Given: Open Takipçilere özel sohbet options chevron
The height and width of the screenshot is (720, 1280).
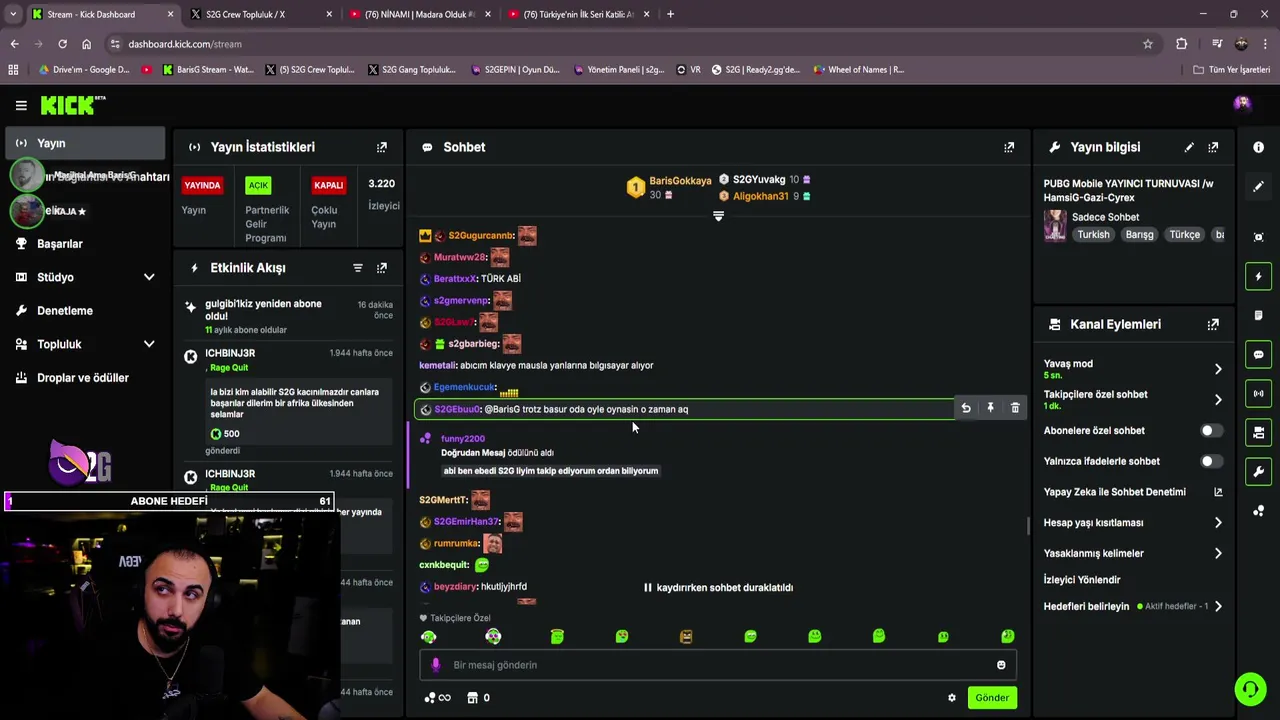Looking at the screenshot, I should 1218,400.
